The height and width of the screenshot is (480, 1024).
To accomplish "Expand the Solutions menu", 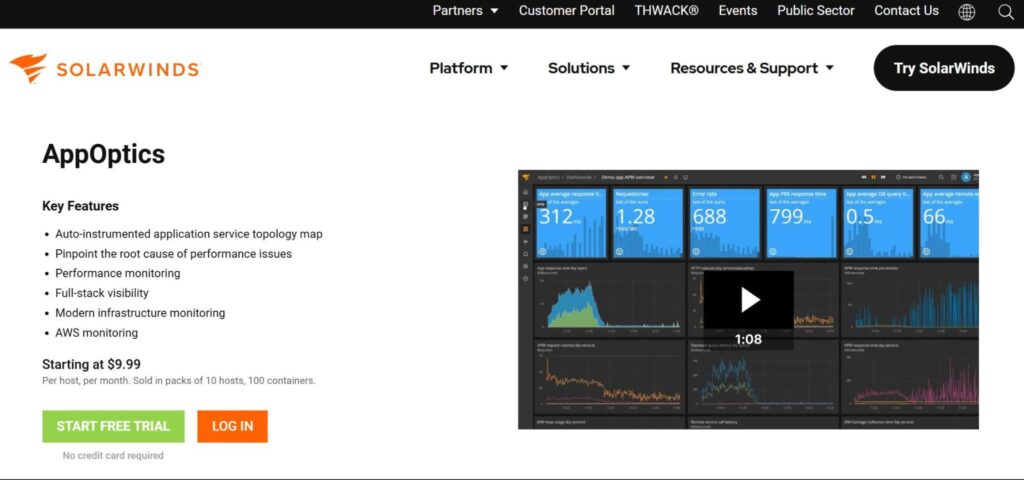I will click(x=589, y=68).
